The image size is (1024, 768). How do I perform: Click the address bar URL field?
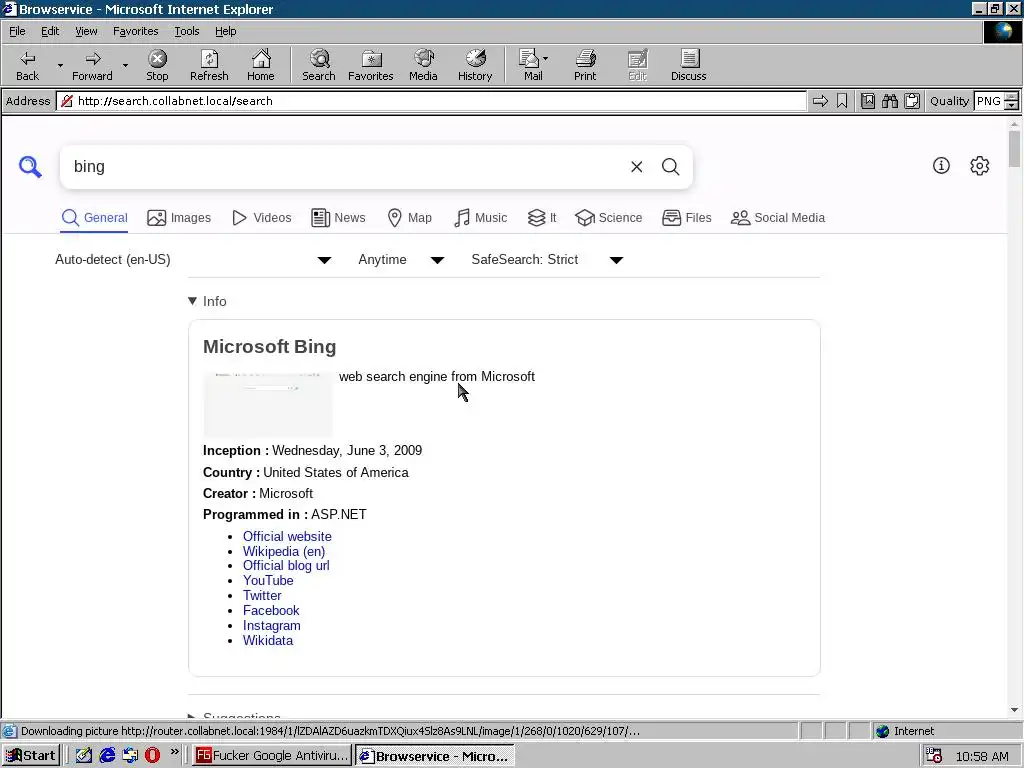pos(431,101)
